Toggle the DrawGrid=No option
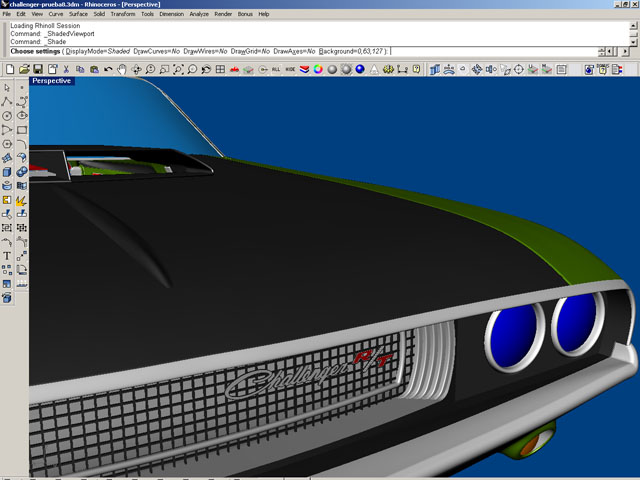Image resolution: width=640 pixels, height=480 pixels. [250, 51]
